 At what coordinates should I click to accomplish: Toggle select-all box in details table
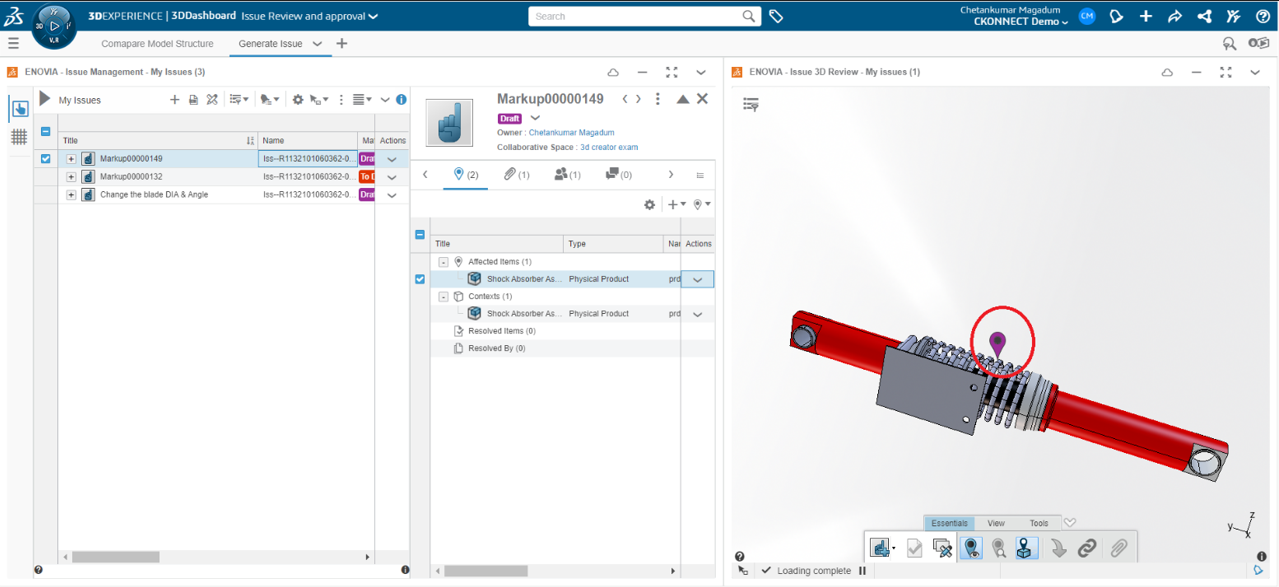click(420, 235)
